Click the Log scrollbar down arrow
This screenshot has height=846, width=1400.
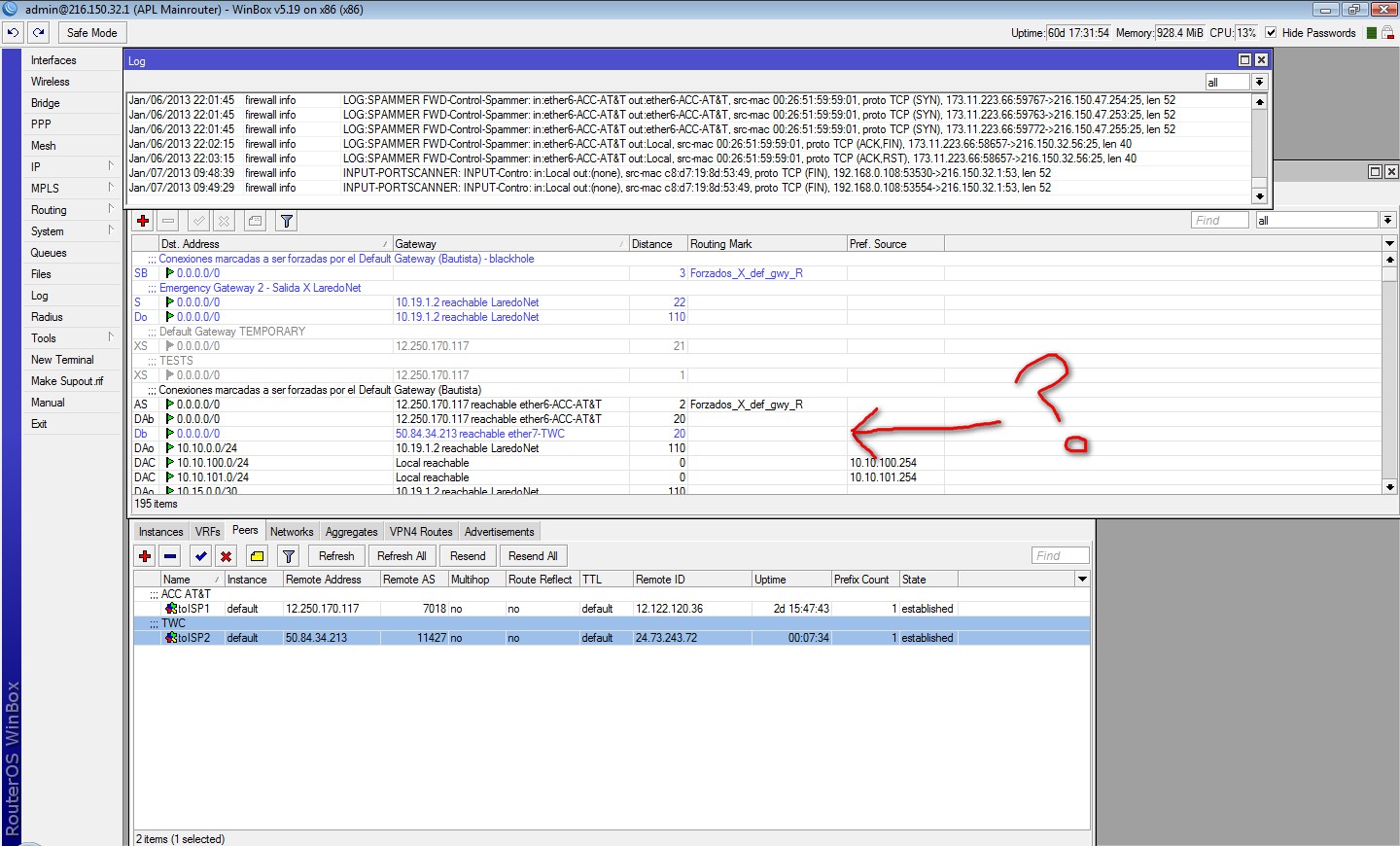tap(1260, 196)
